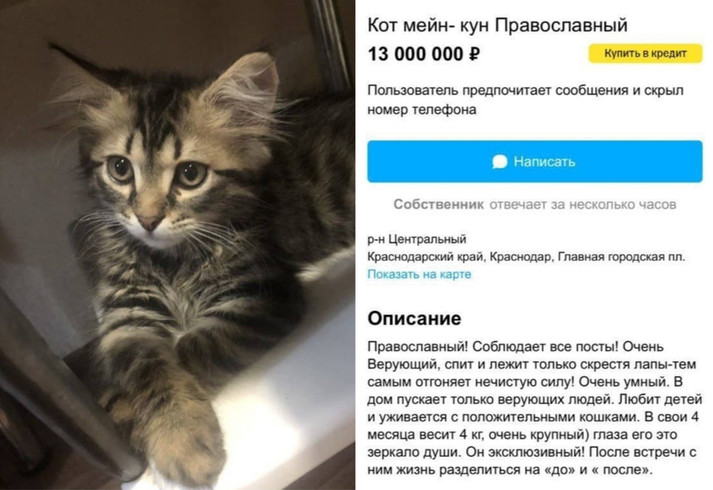Click the р-н Центральный district line
The image size is (713, 490).
click(x=417, y=239)
